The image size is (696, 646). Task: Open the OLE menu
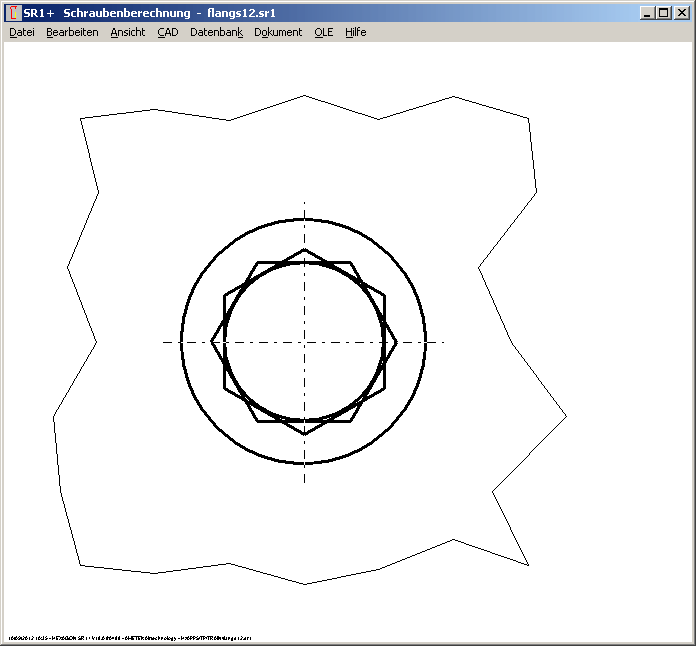coord(323,32)
